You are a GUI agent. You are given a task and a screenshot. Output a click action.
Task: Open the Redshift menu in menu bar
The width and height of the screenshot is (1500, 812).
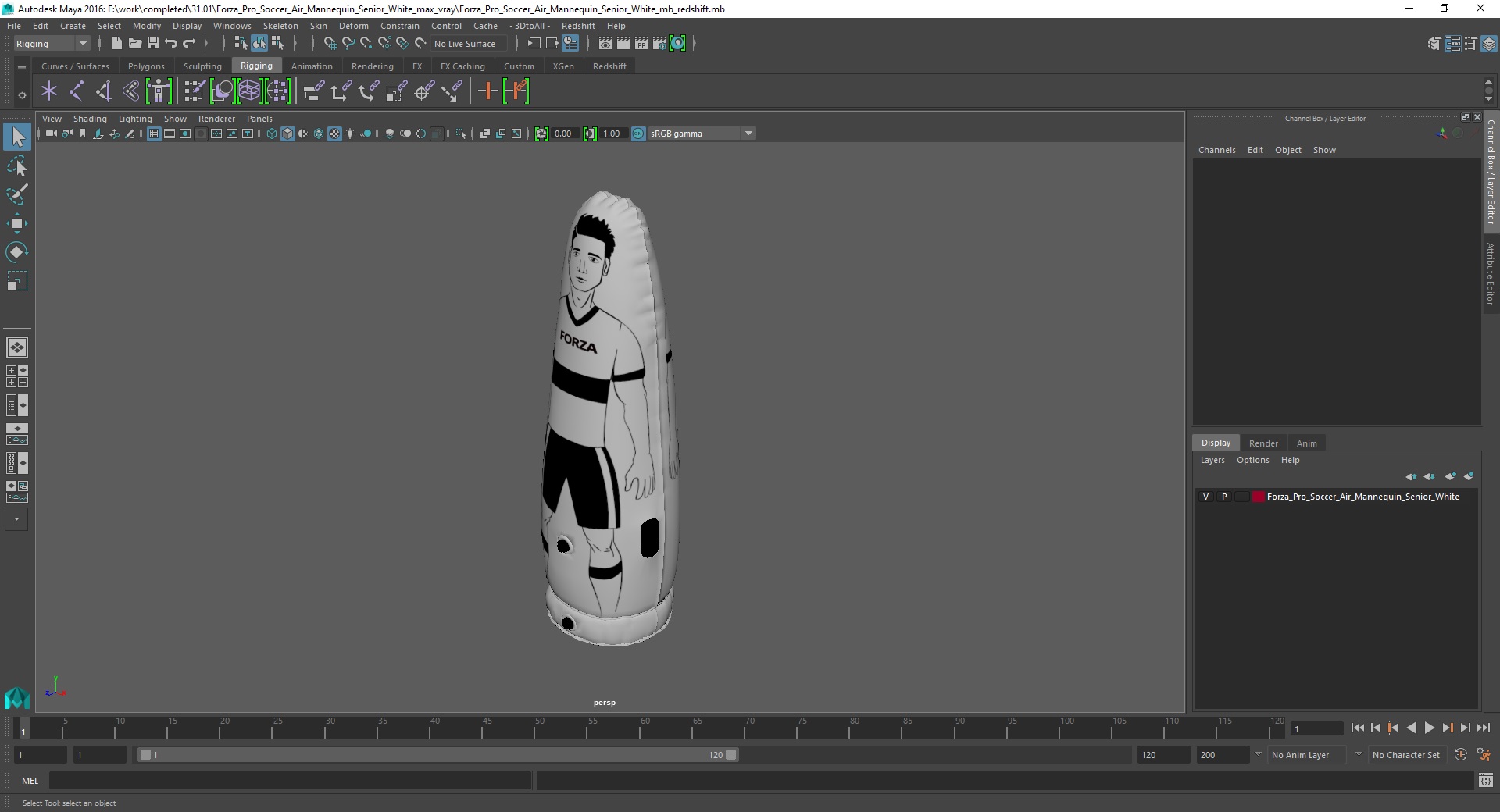(x=578, y=26)
